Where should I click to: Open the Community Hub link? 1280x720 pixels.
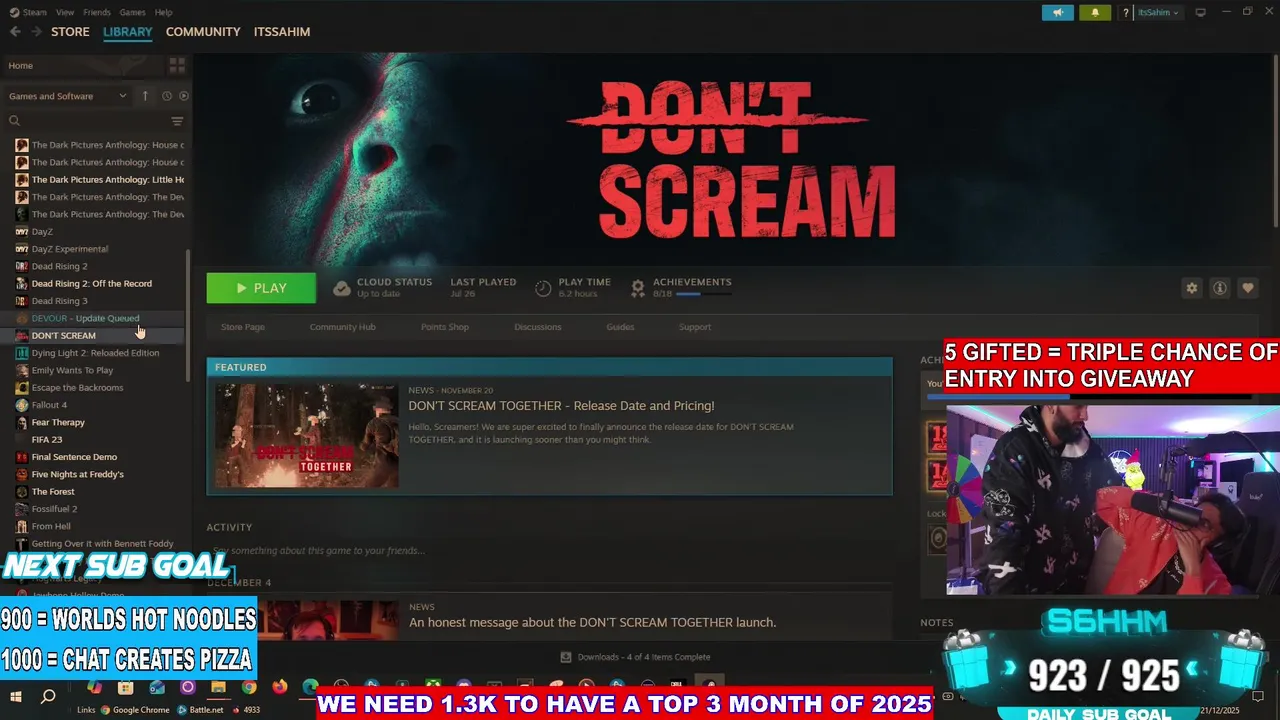pos(342,327)
